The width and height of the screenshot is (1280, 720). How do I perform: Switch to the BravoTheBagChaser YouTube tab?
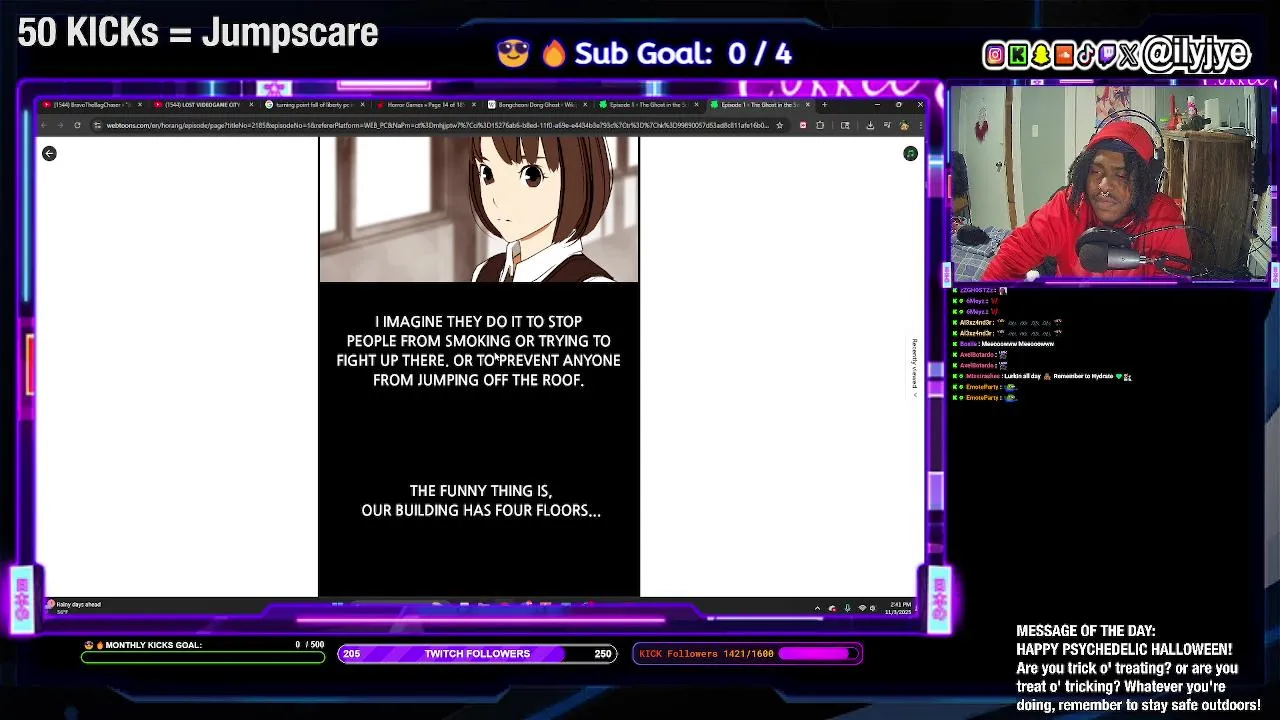(92, 104)
